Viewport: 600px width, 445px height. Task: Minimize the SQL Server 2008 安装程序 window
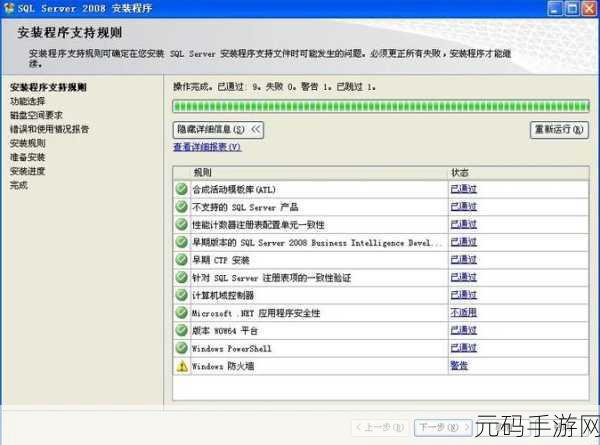(555, 8)
